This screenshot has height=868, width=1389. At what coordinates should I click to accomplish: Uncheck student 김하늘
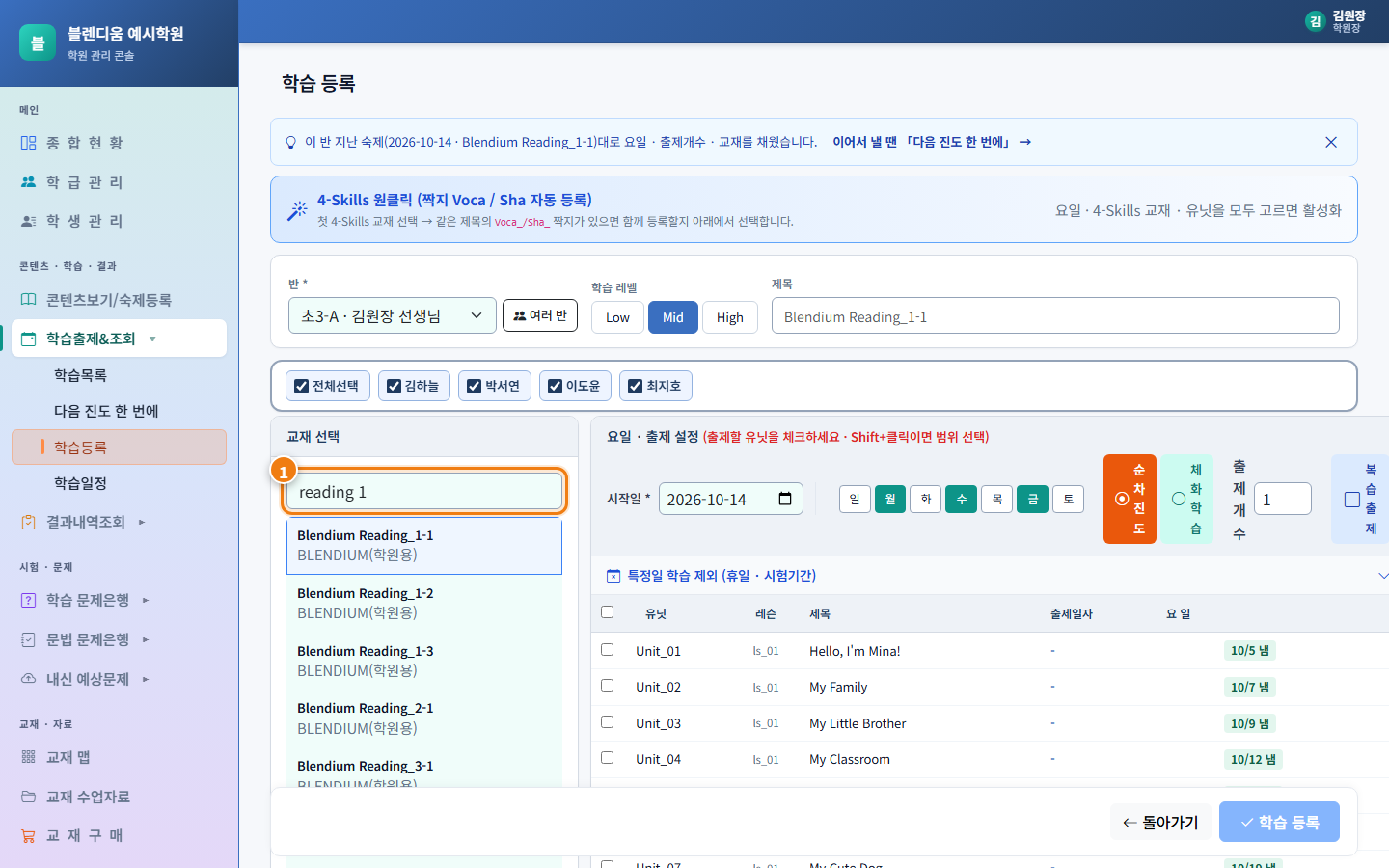[x=394, y=386]
